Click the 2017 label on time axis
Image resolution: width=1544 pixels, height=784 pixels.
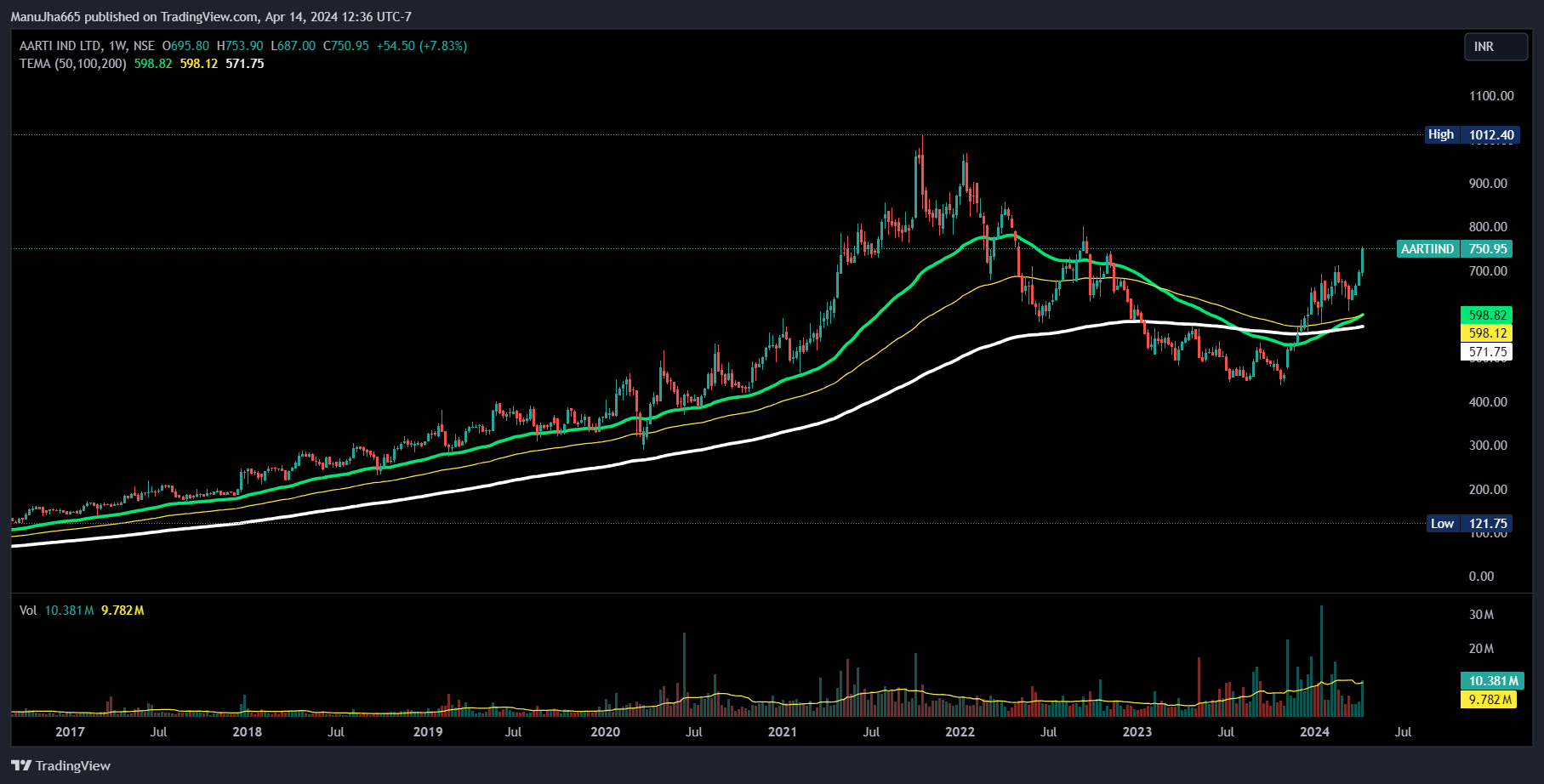70,732
